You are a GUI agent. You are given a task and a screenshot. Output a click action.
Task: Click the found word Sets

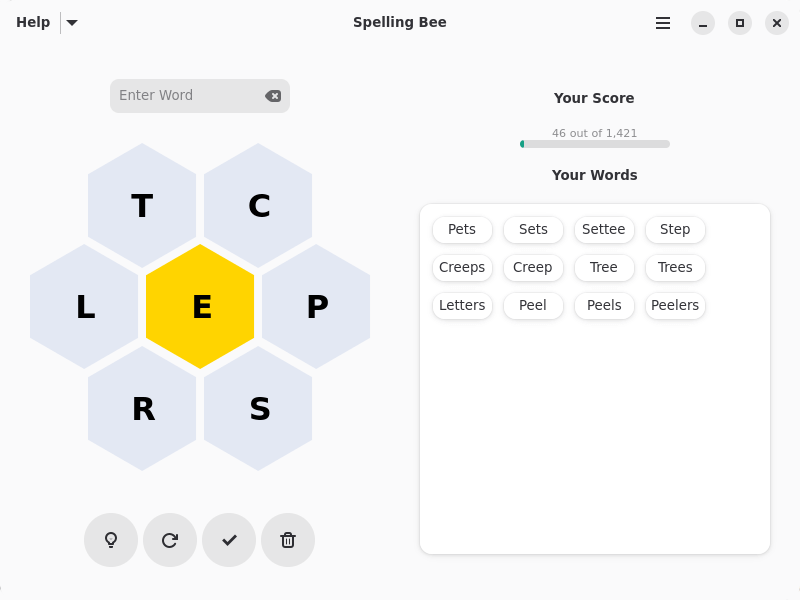(533, 230)
